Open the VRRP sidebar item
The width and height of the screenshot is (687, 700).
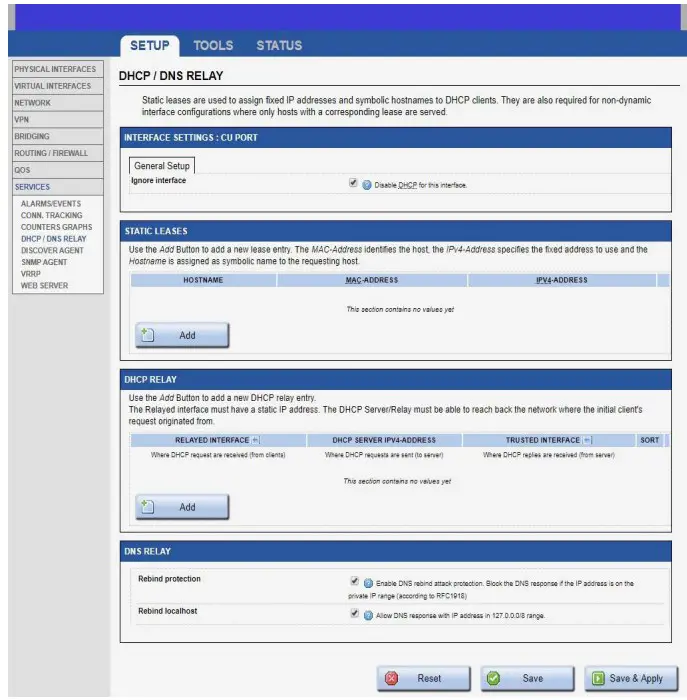[30, 274]
